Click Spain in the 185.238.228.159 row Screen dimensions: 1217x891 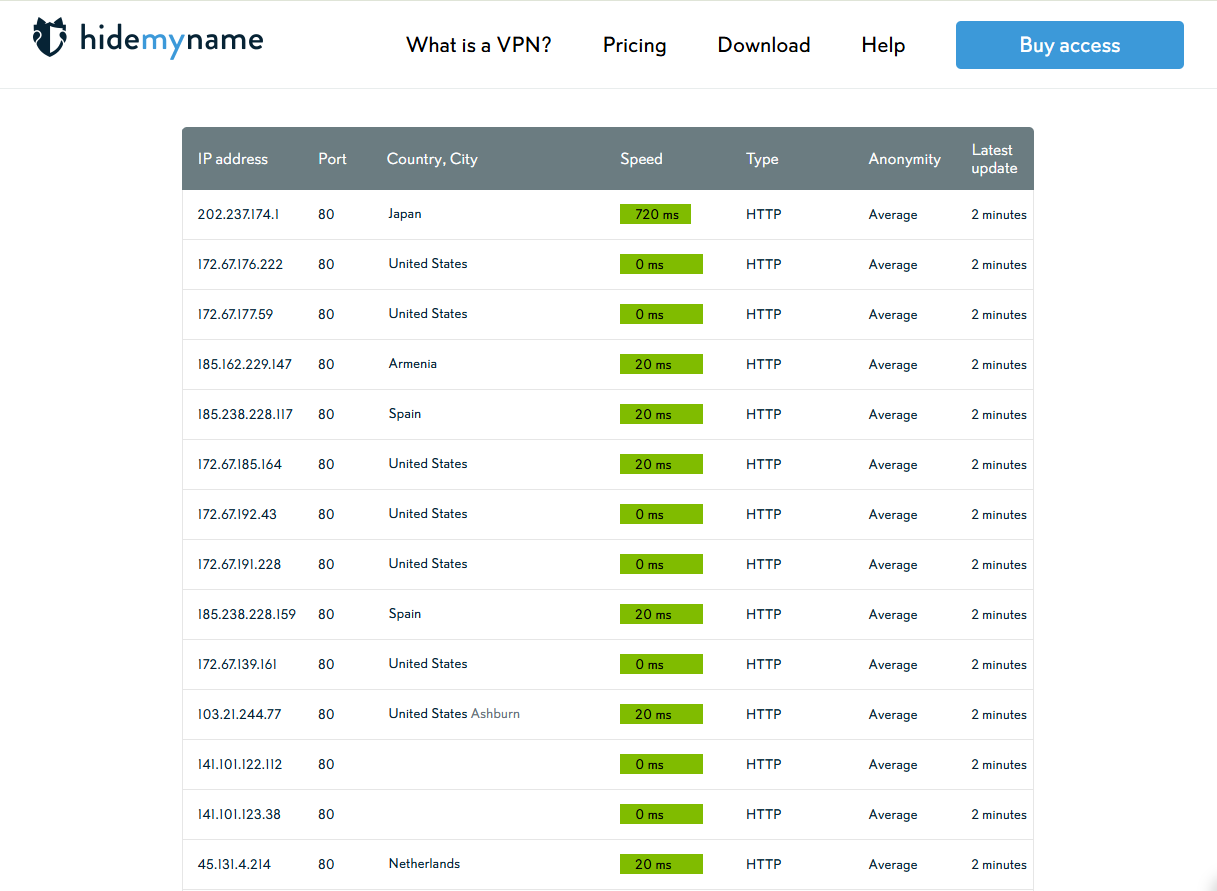405,614
